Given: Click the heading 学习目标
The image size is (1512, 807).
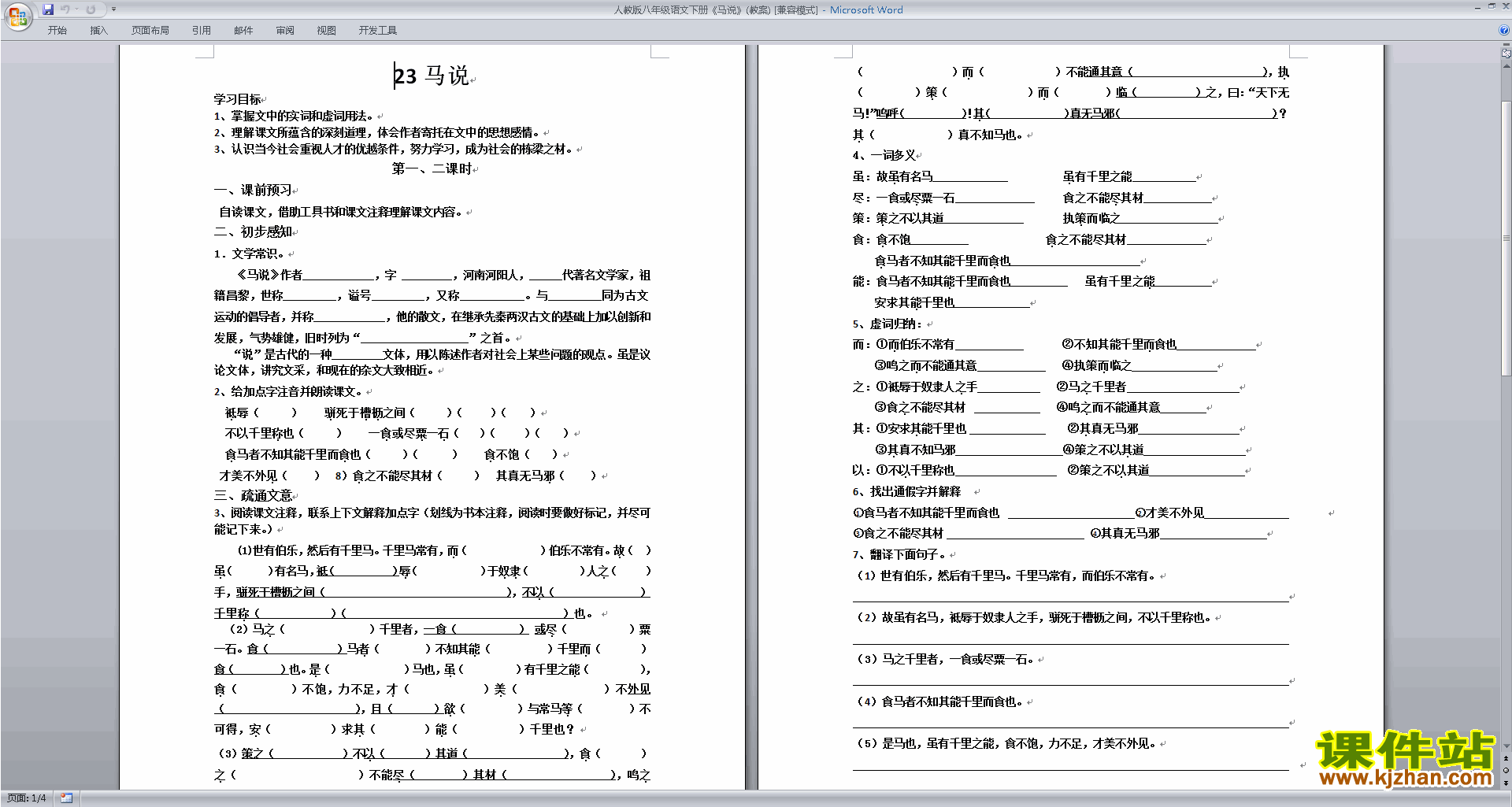Looking at the screenshot, I should tap(237, 99).
